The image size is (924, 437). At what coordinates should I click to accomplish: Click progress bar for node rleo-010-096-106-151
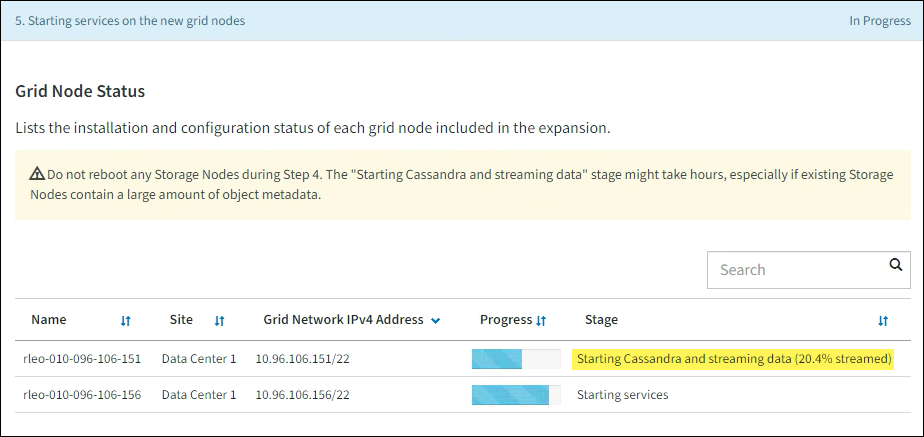[516, 358]
